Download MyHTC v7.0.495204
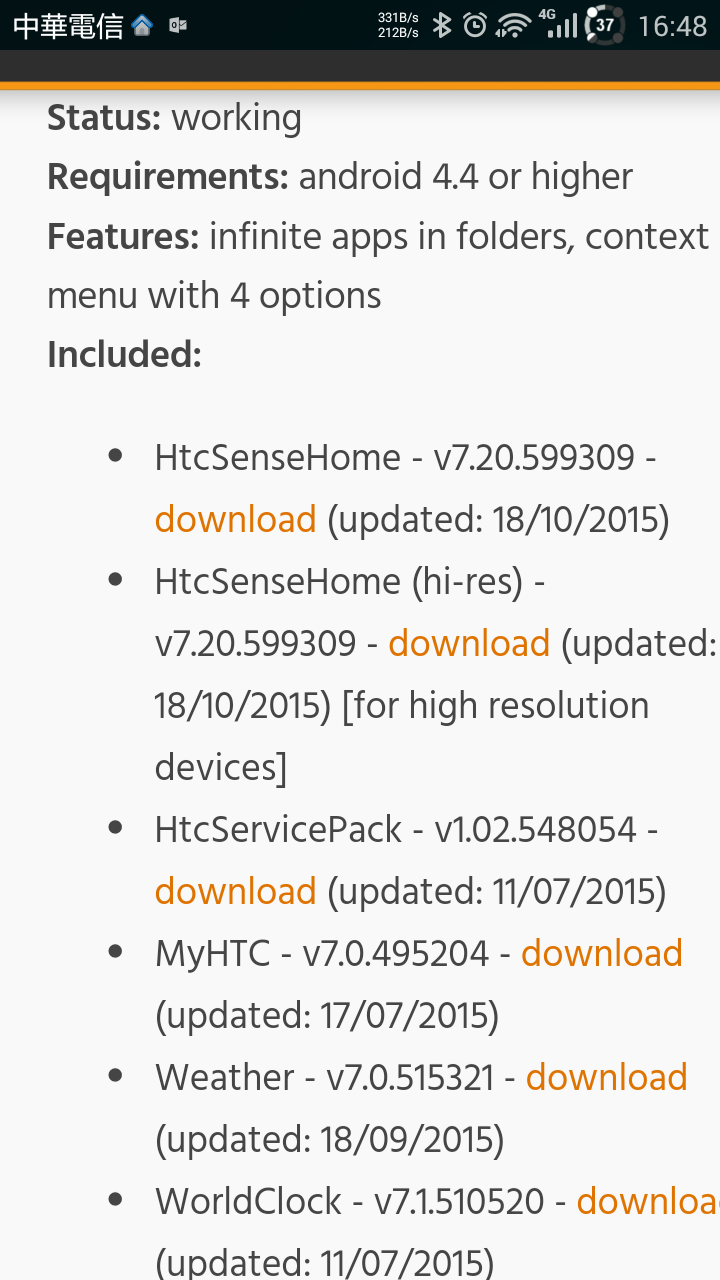 pyautogui.click(x=602, y=954)
